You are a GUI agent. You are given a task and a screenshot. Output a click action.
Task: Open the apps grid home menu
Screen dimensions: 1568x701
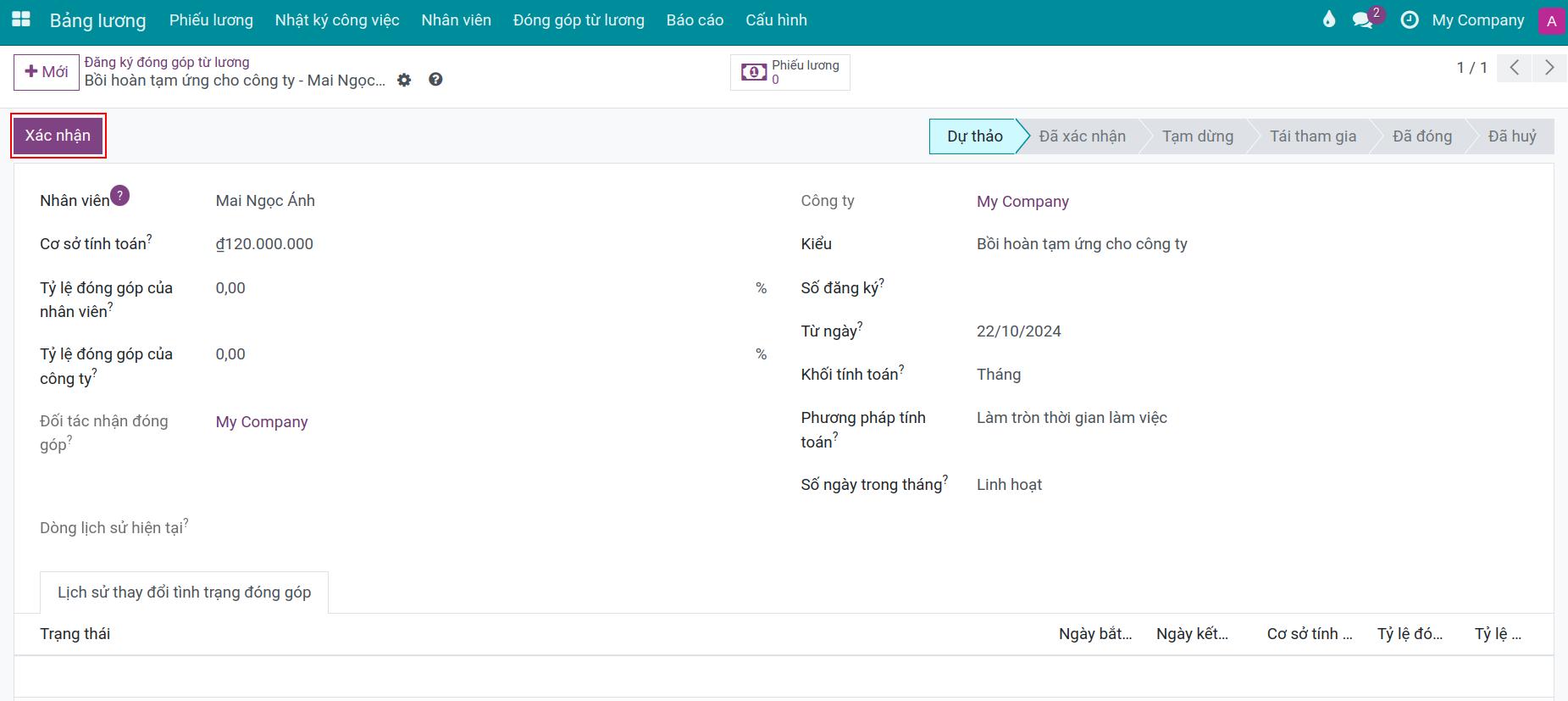[20, 19]
